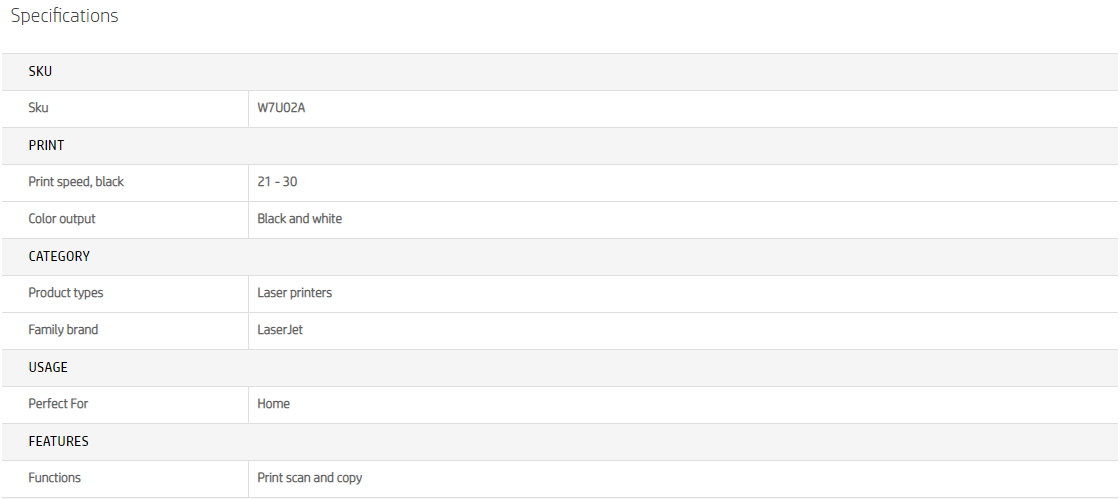This screenshot has height=499, width=1120.
Task: Click the USAGE section header
Action: tap(48, 367)
